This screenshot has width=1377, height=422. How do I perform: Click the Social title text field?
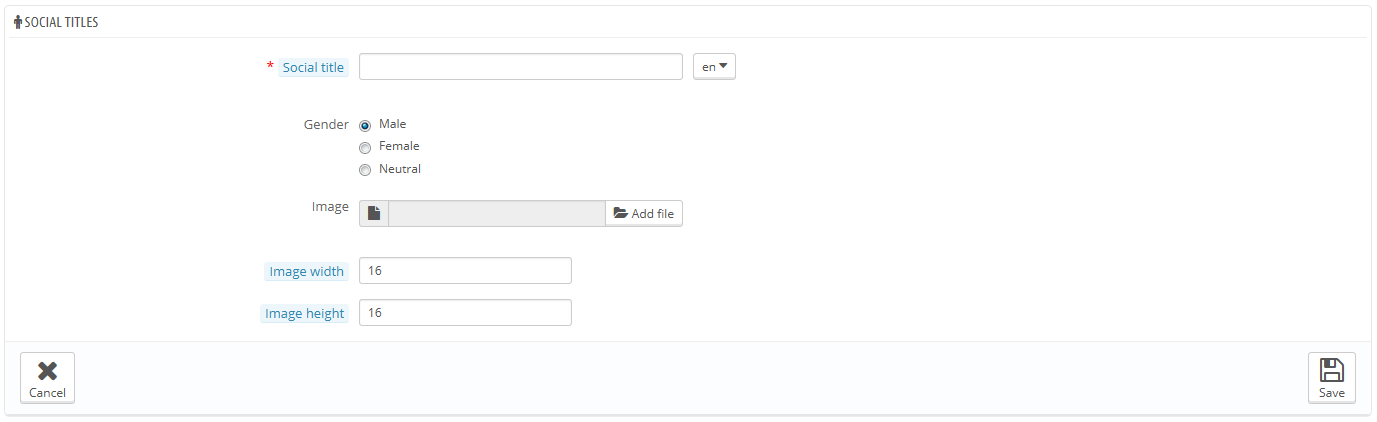[520, 67]
